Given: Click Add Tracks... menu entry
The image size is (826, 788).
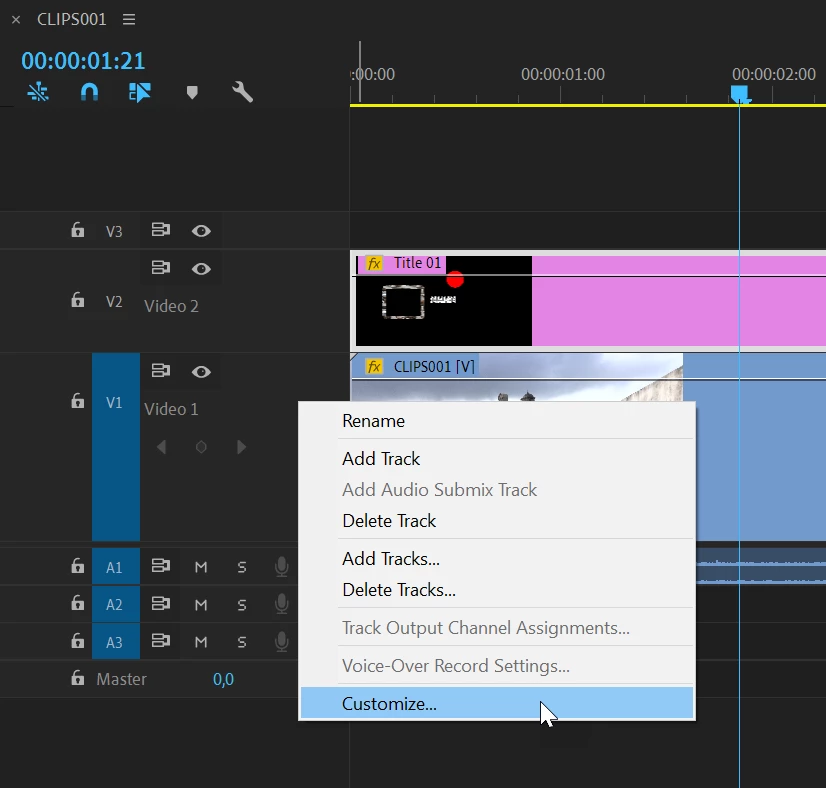Looking at the screenshot, I should [x=391, y=558].
